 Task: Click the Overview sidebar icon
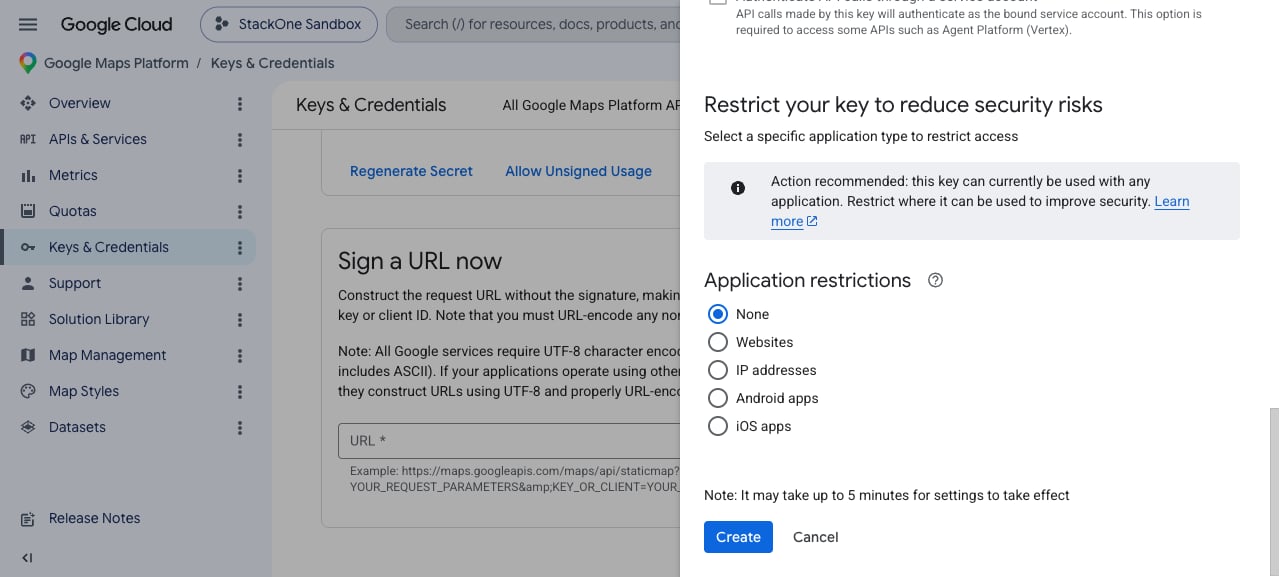point(28,103)
